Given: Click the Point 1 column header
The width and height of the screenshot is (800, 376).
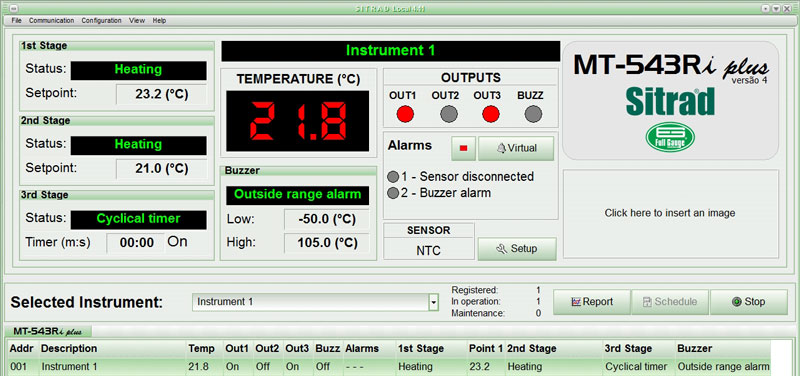Looking at the screenshot, I should (x=486, y=348).
